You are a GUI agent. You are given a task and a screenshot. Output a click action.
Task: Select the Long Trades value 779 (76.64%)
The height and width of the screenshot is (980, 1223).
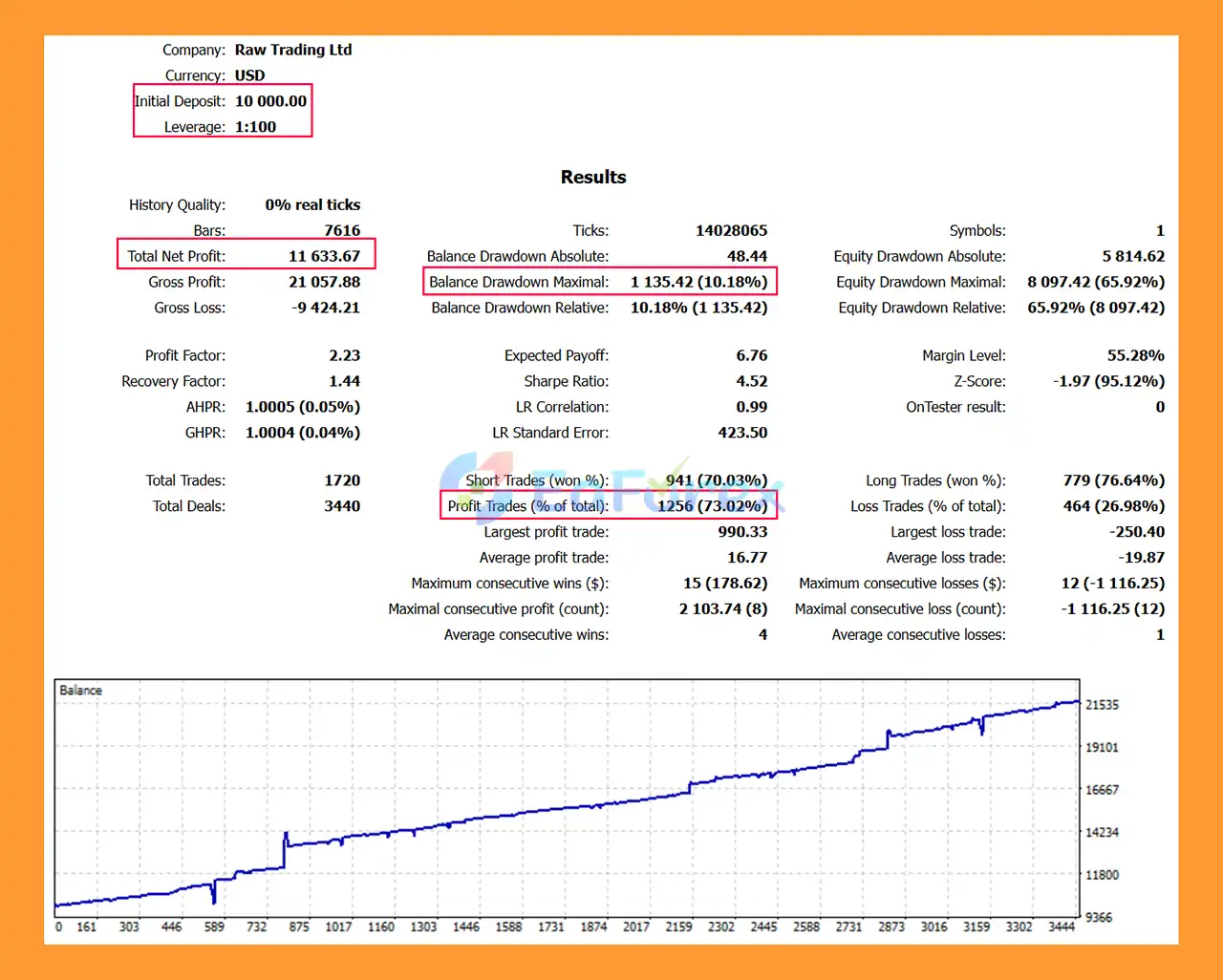click(x=1113, y=480)
